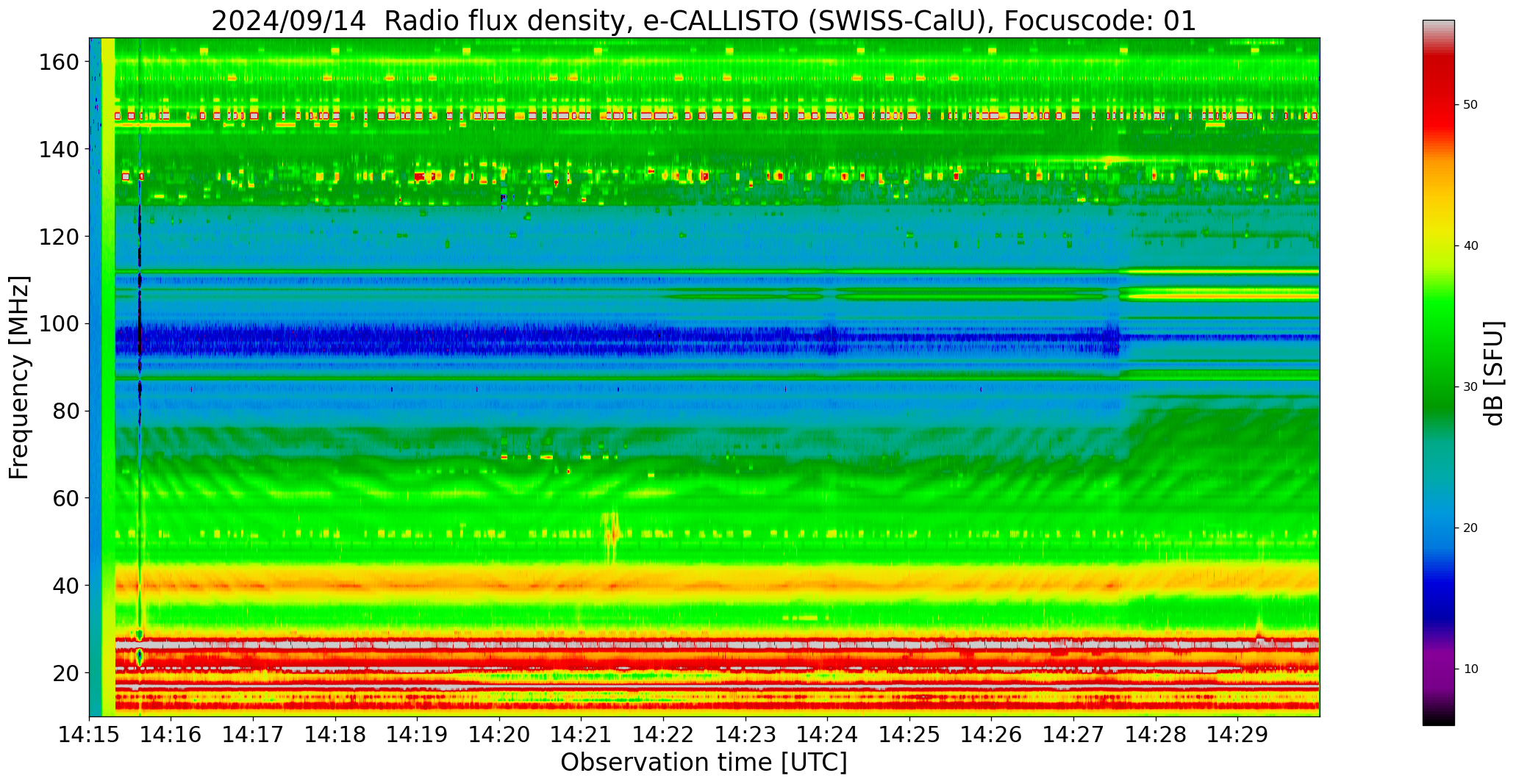
Task: Click the 100 frequency tick label
Action: click(x=59, y=324)
